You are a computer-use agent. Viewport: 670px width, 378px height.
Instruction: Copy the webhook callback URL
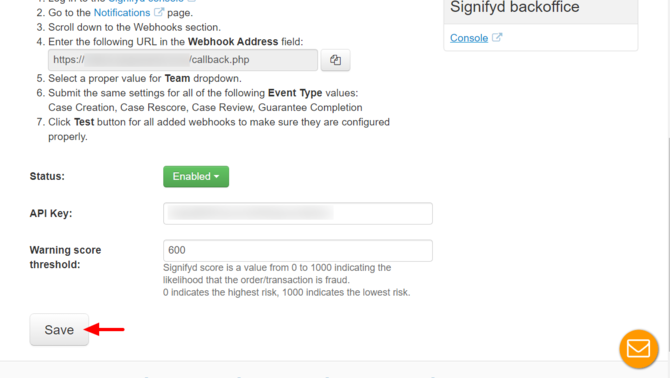[335, 60]
